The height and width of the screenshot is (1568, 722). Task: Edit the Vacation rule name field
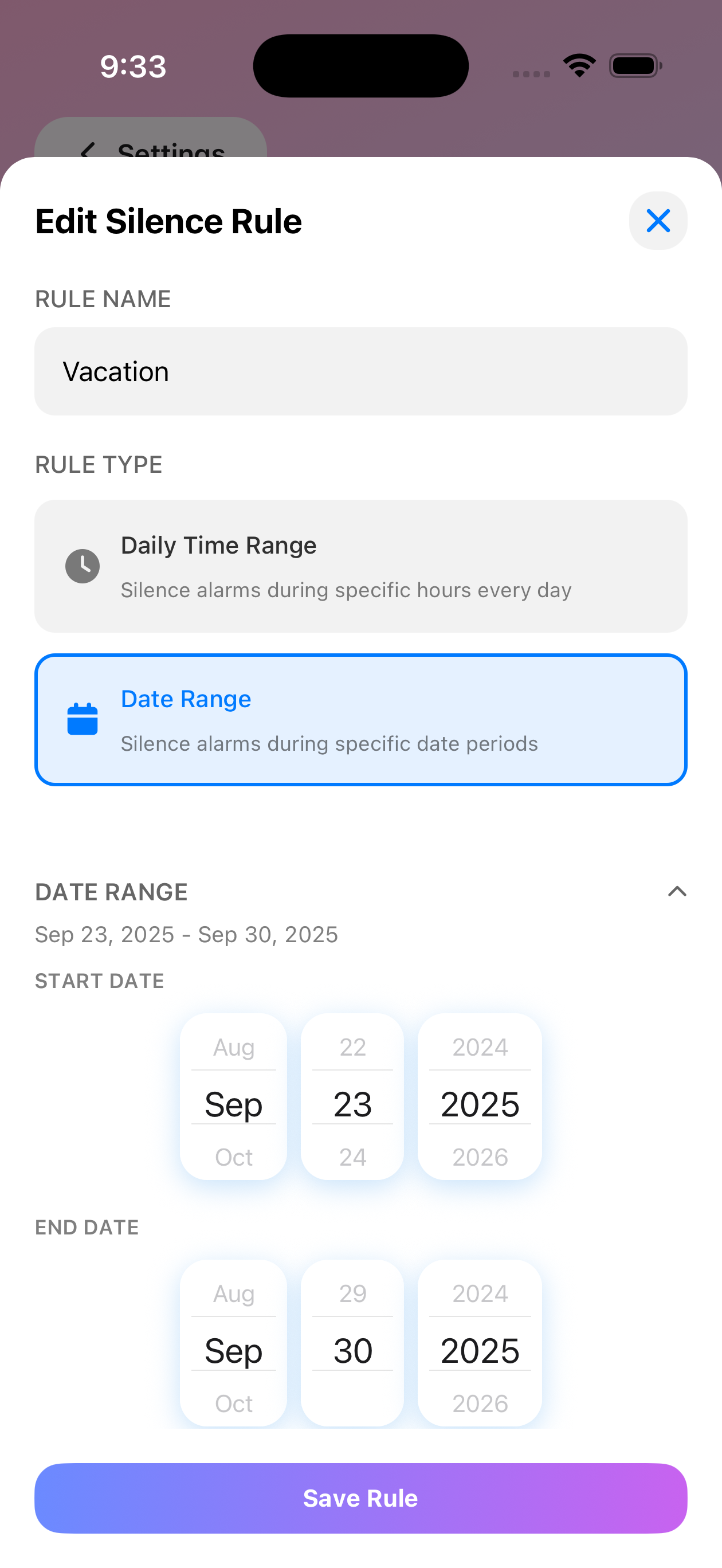pyautogui.click(x=361, y=371)
